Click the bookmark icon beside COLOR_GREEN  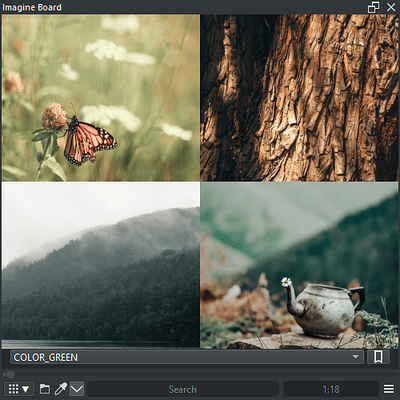coord(378,357)
